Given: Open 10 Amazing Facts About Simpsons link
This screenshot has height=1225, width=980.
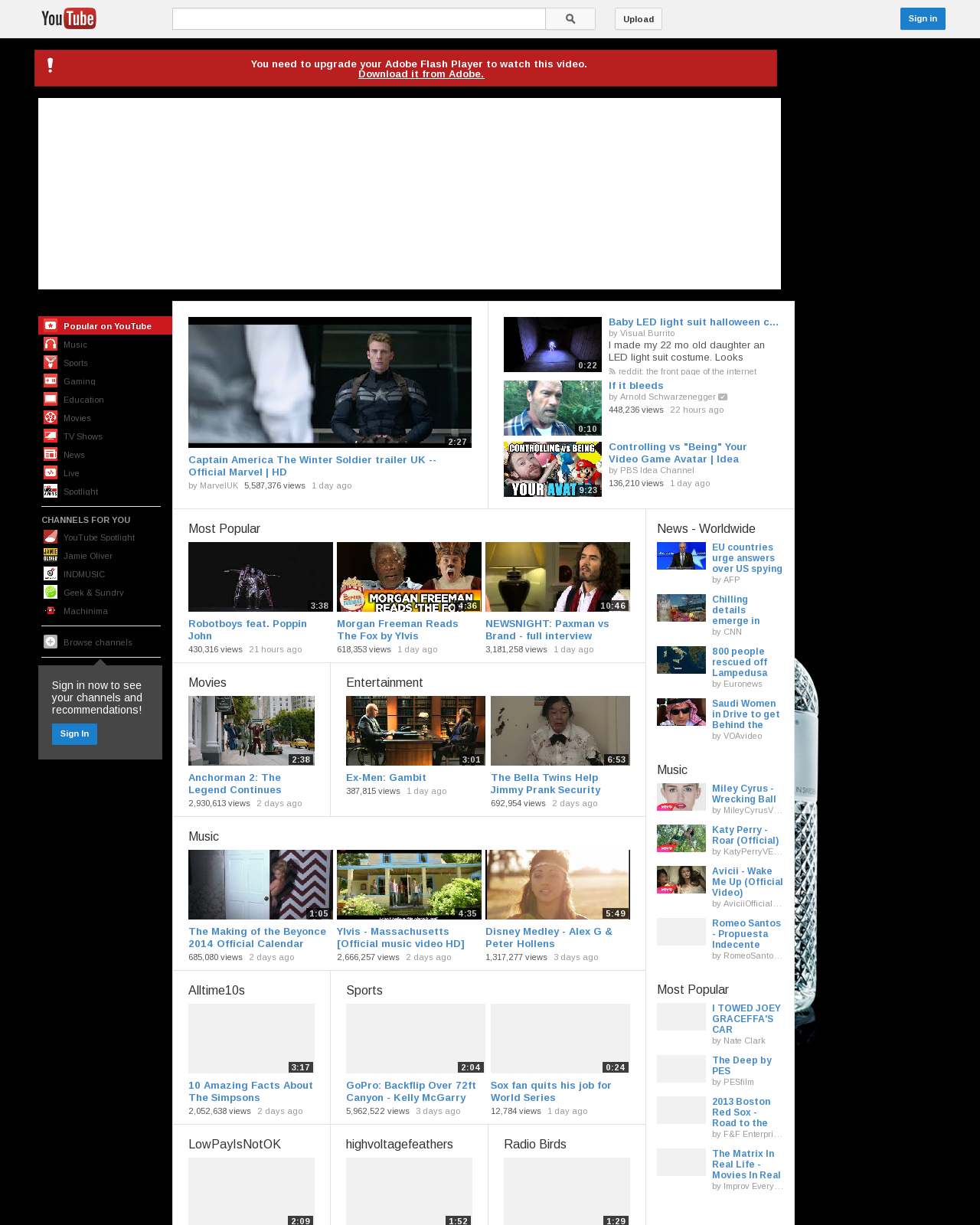Looking at the screenshot, I should 250,1091.
